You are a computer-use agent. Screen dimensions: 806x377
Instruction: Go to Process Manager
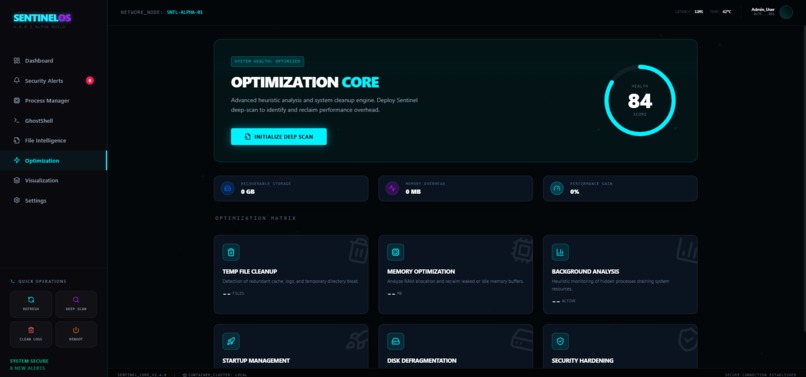point(53,101)
